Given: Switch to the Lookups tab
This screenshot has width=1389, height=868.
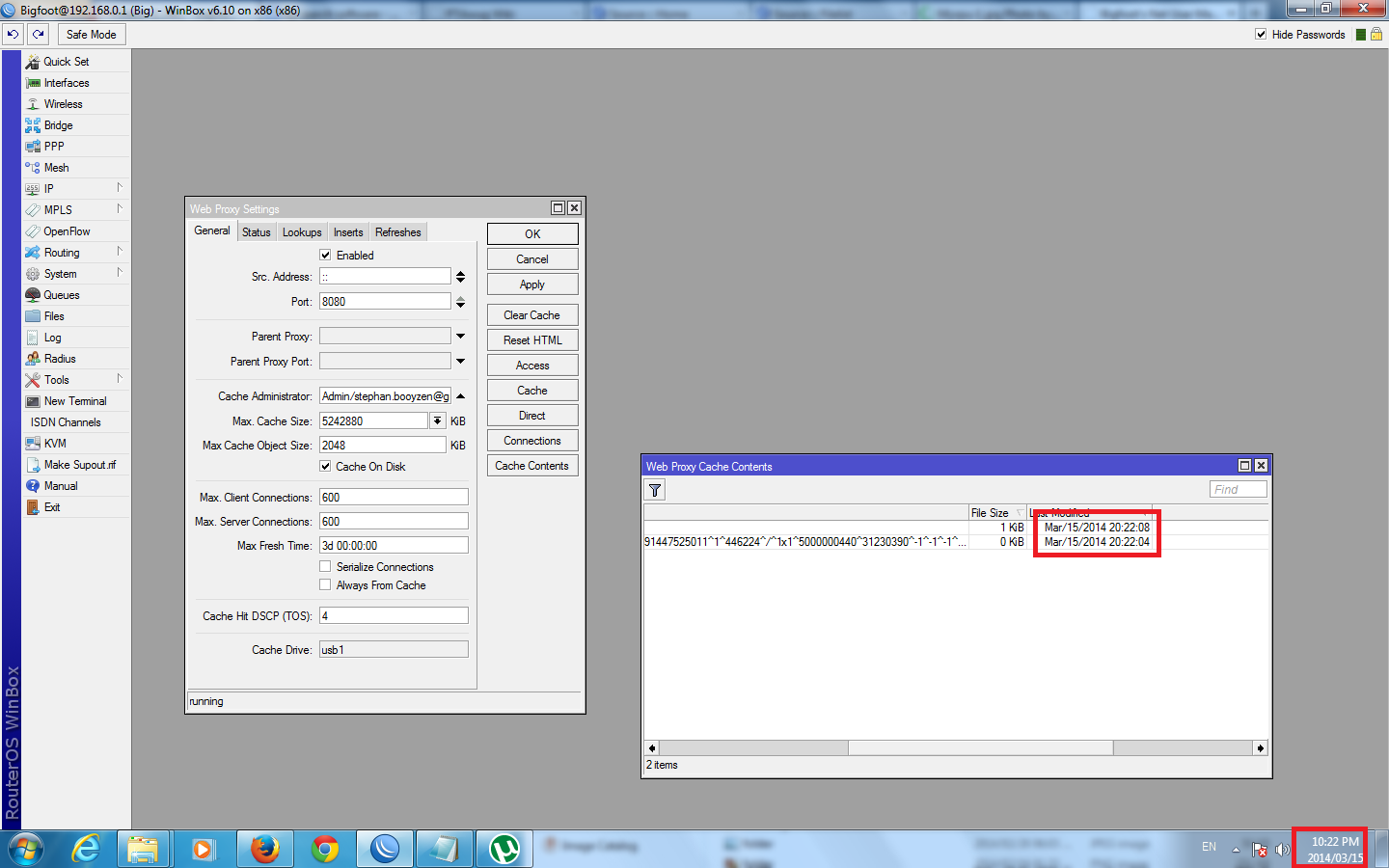Looking at the screenshot, I should click(302, 232).
